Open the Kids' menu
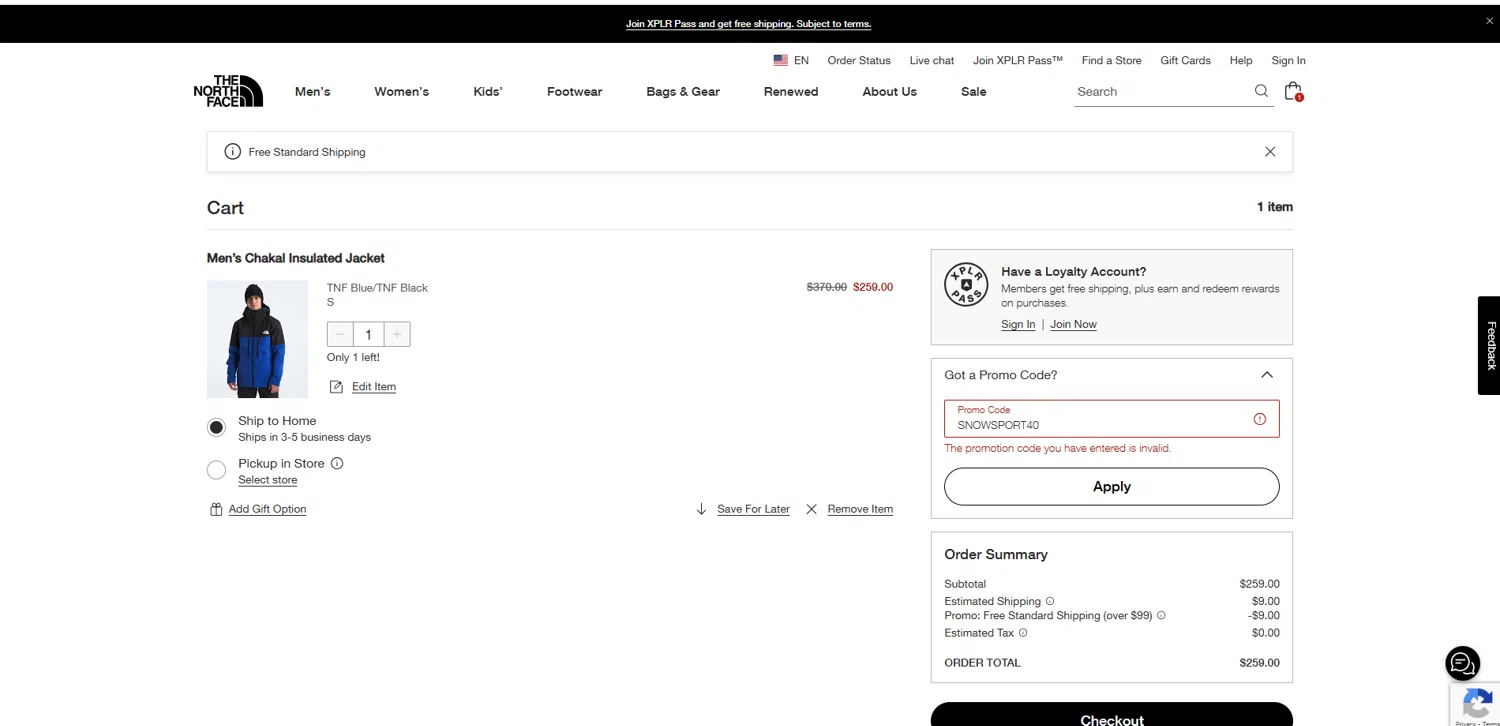This screenshot has height=726, width=1500. (x=488, y=91)
